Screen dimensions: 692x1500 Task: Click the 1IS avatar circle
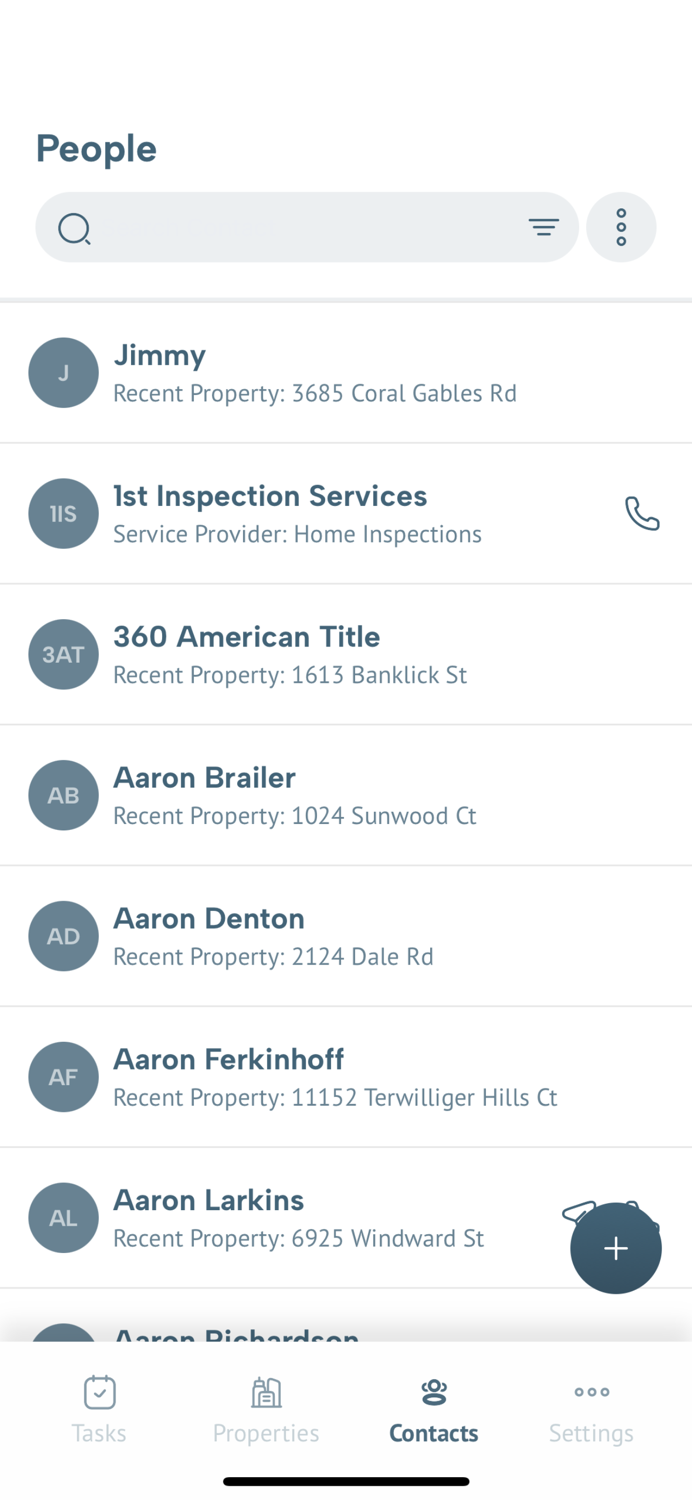[x=63, y=513]
